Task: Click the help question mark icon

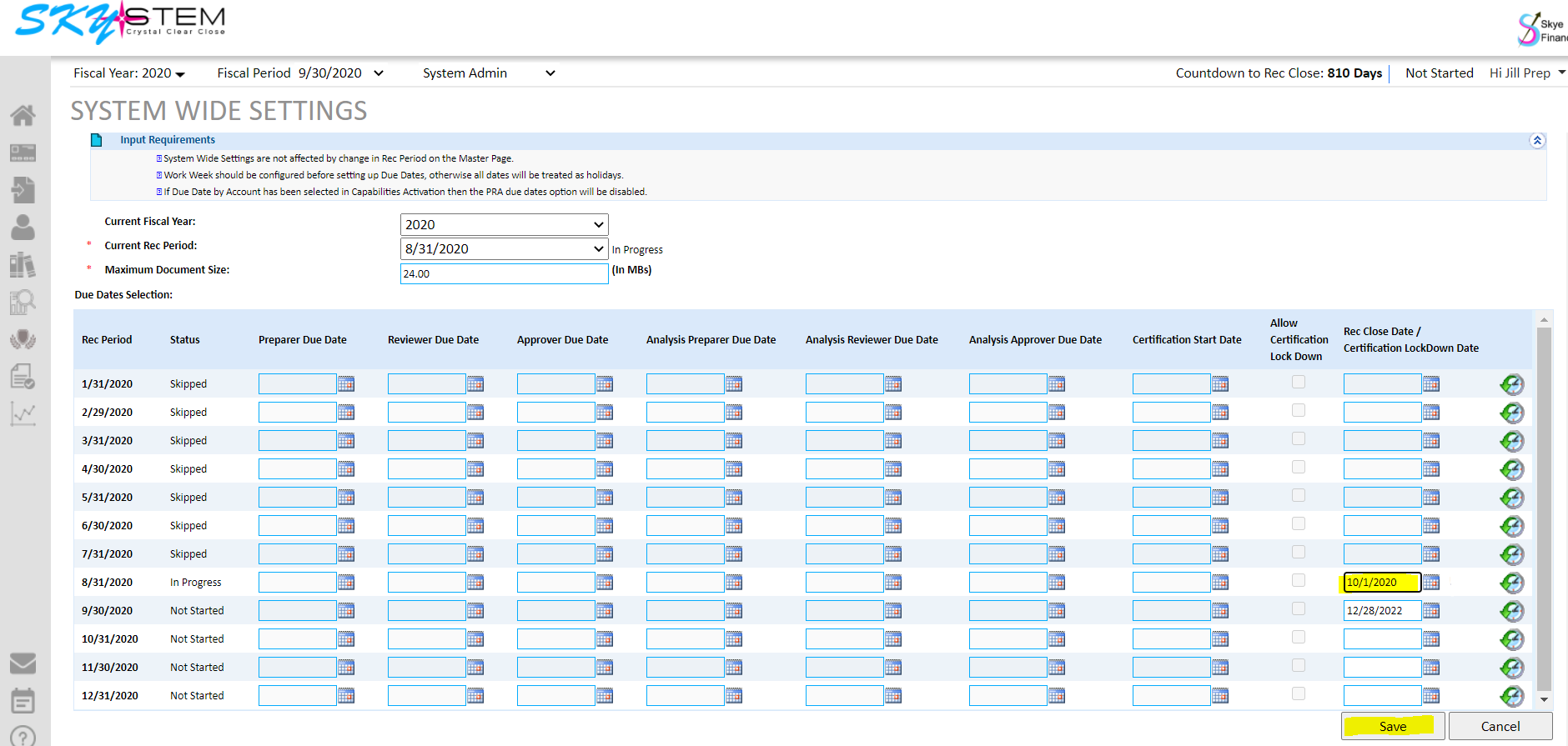Action: pyautogui.click(x=23, y=737)
